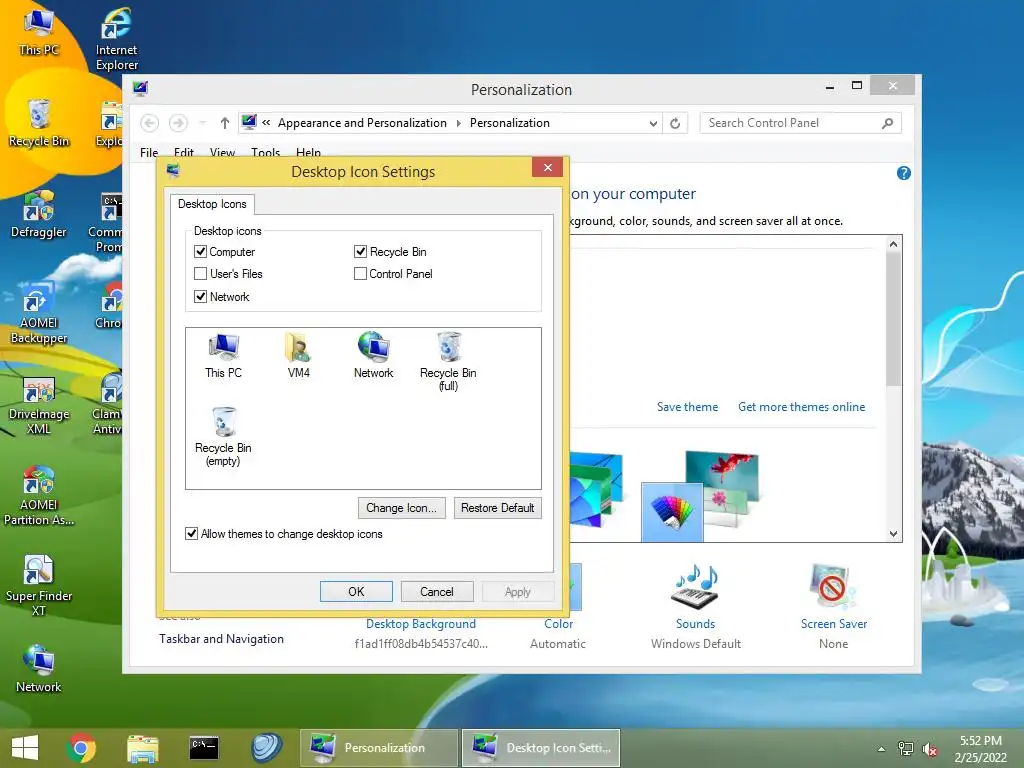Select the color swatch theme thumbnail
The height and width of the screenshot is (768, 1024).
click(672, 511)
